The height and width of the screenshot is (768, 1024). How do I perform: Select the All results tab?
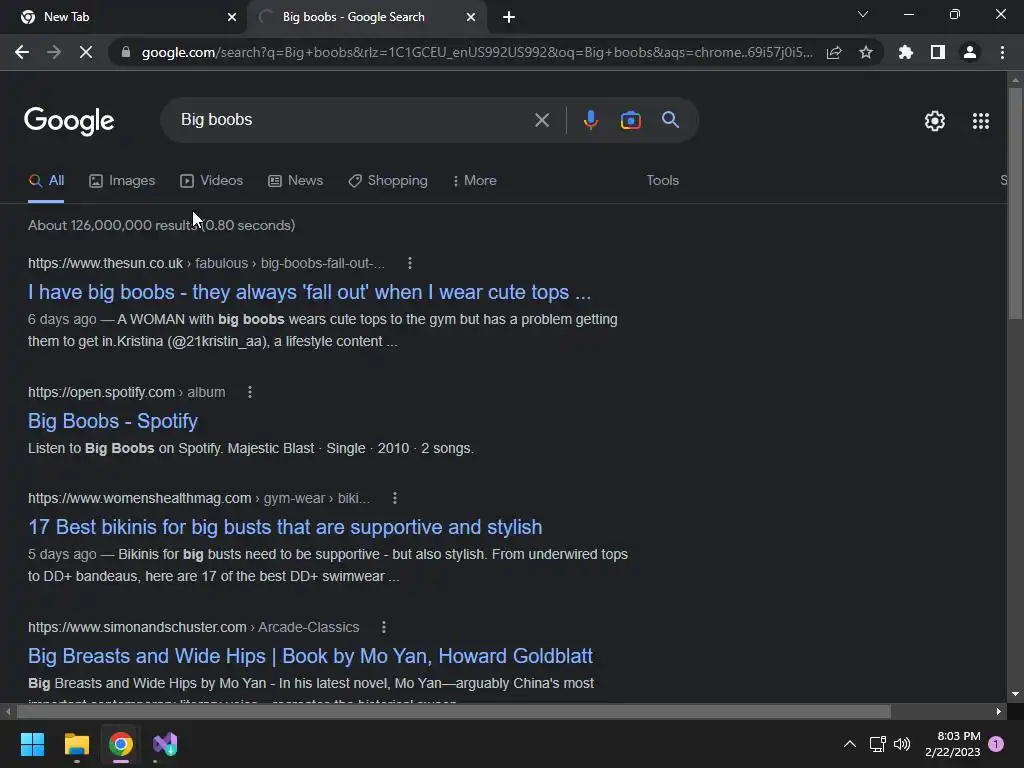click(46, 181)
